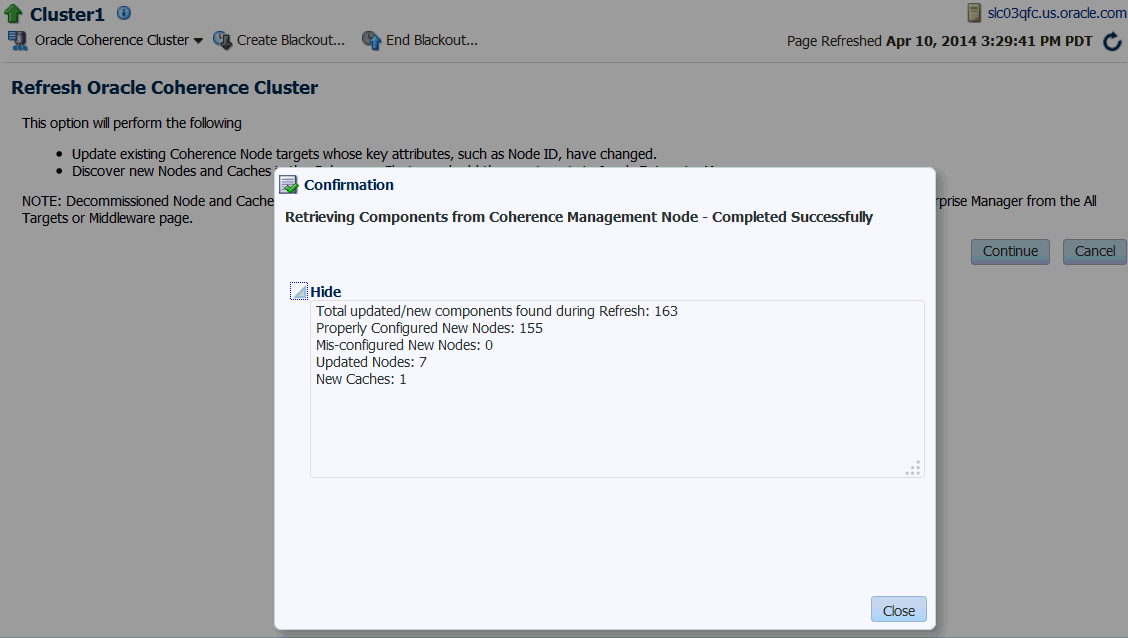Image resolution: width=1128 pixels, height=638 pixels.
Task: Click the Hide label
Action: [325, 292]
